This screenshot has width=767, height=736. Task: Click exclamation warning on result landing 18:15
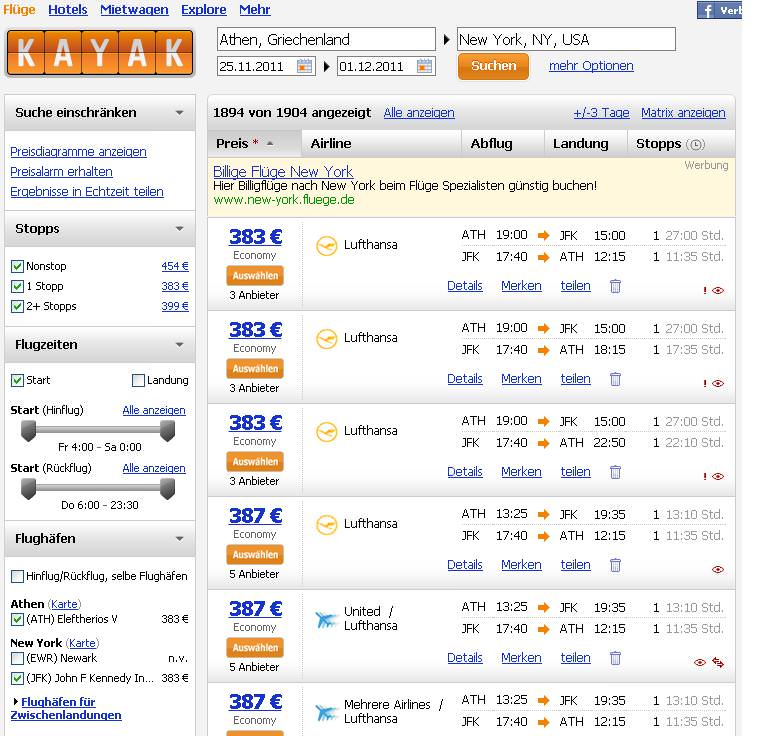pos(705,383)
